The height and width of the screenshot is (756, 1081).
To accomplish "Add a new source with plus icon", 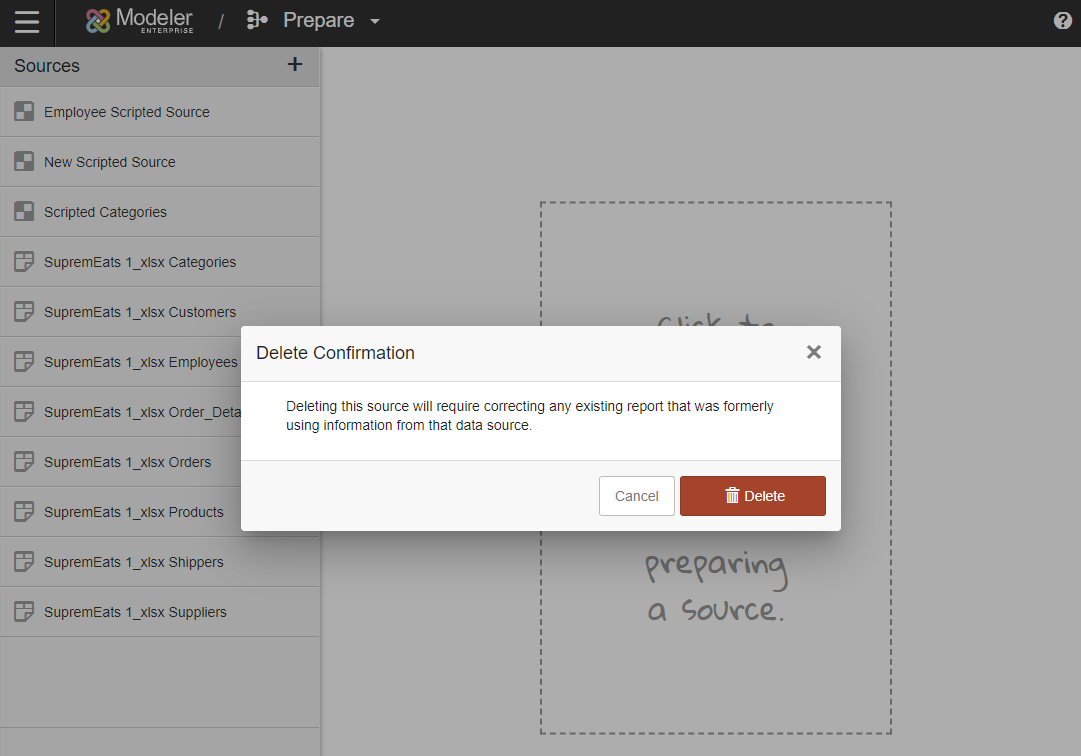I will [295, 65].
